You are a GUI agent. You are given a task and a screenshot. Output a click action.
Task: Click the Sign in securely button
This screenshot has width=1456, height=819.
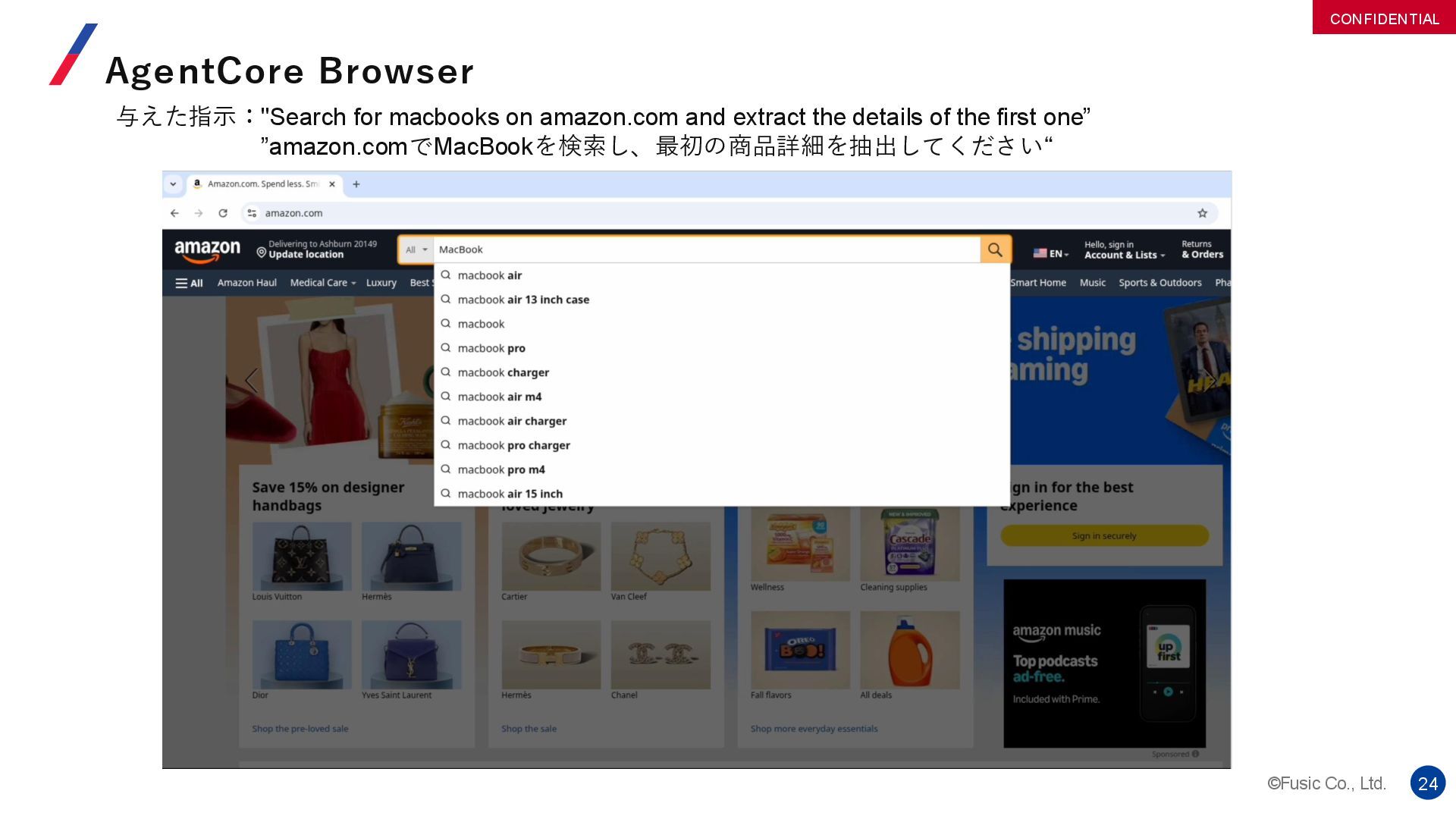[1104, 535]
